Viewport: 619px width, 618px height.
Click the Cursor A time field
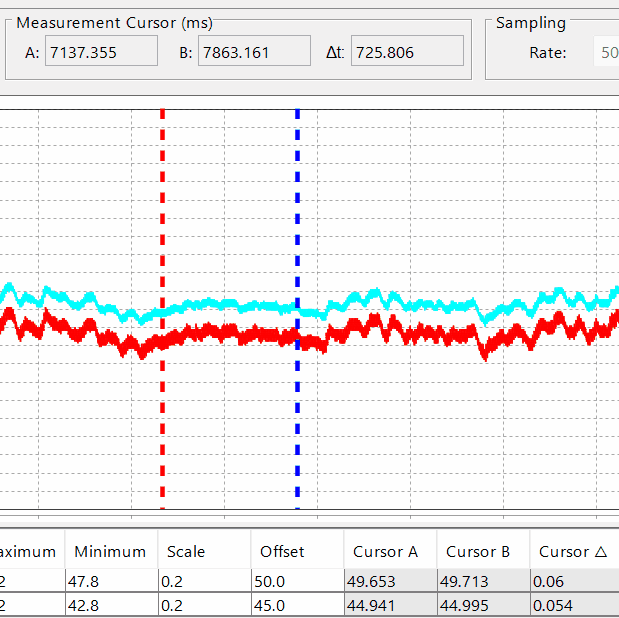[101, 52]
